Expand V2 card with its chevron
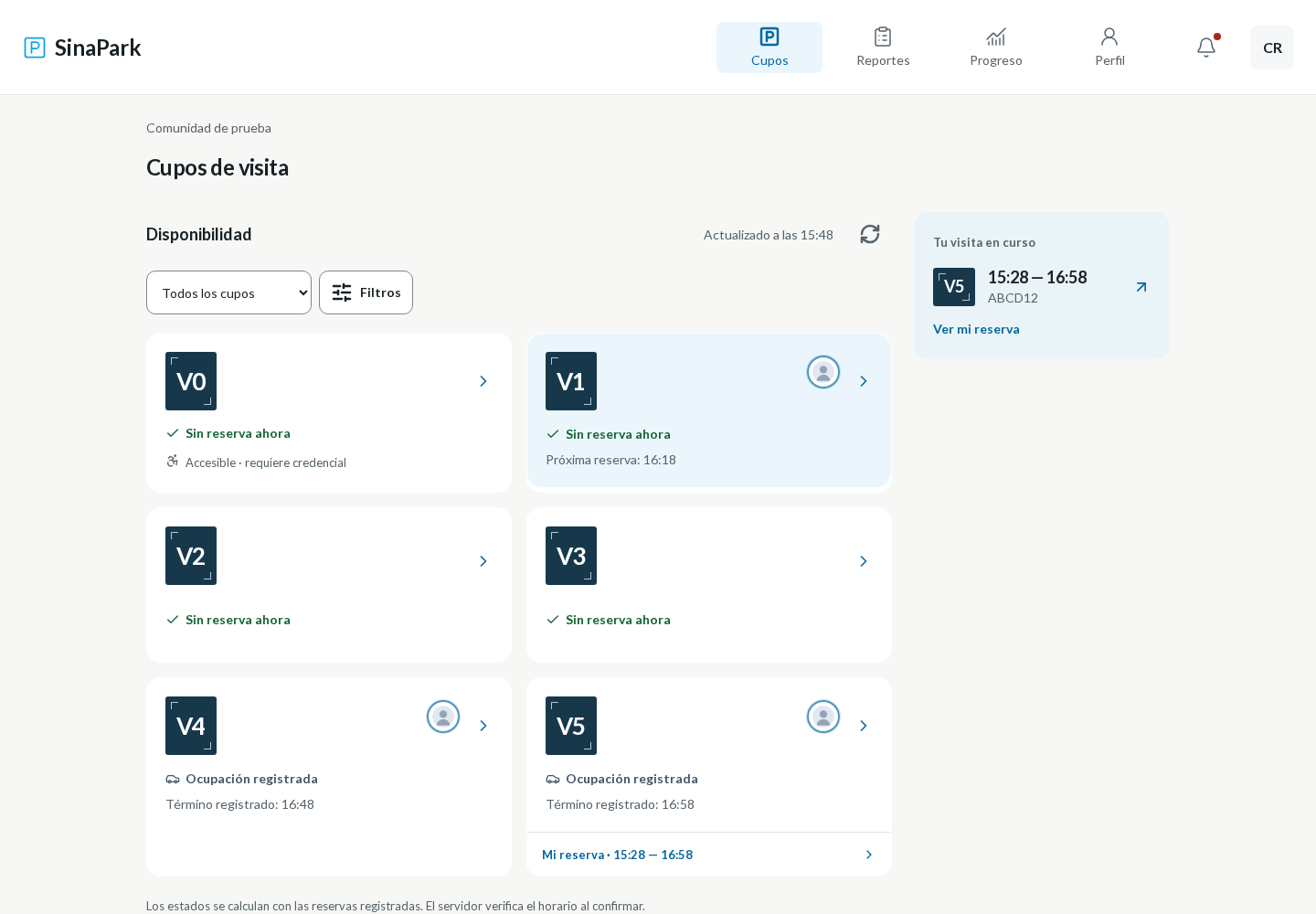Image resolution: width=1316 pixels, height=914 pixels. point(483,561)
